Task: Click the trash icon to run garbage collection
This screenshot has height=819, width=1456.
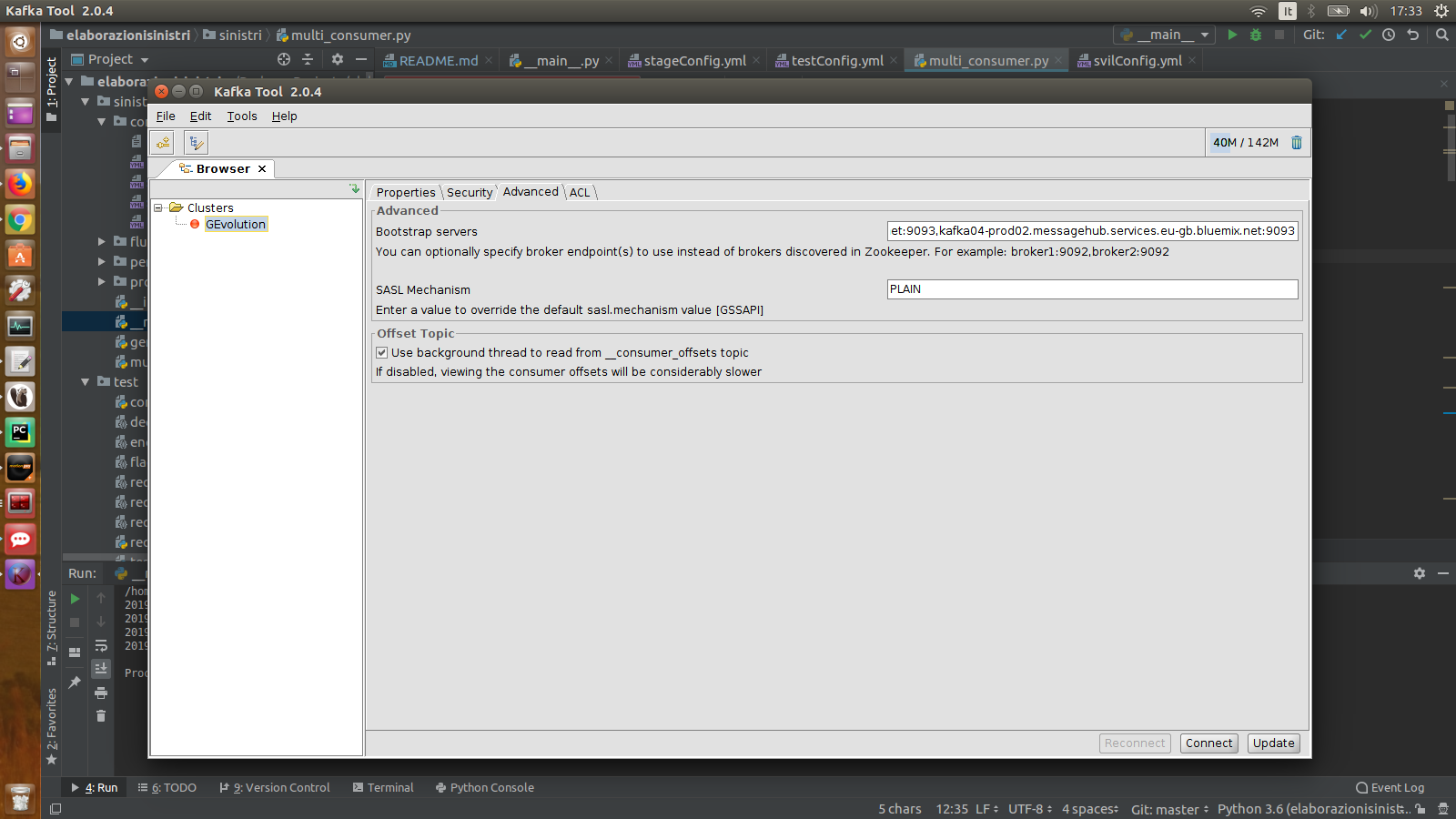Action: click(x=1297, y=142)
